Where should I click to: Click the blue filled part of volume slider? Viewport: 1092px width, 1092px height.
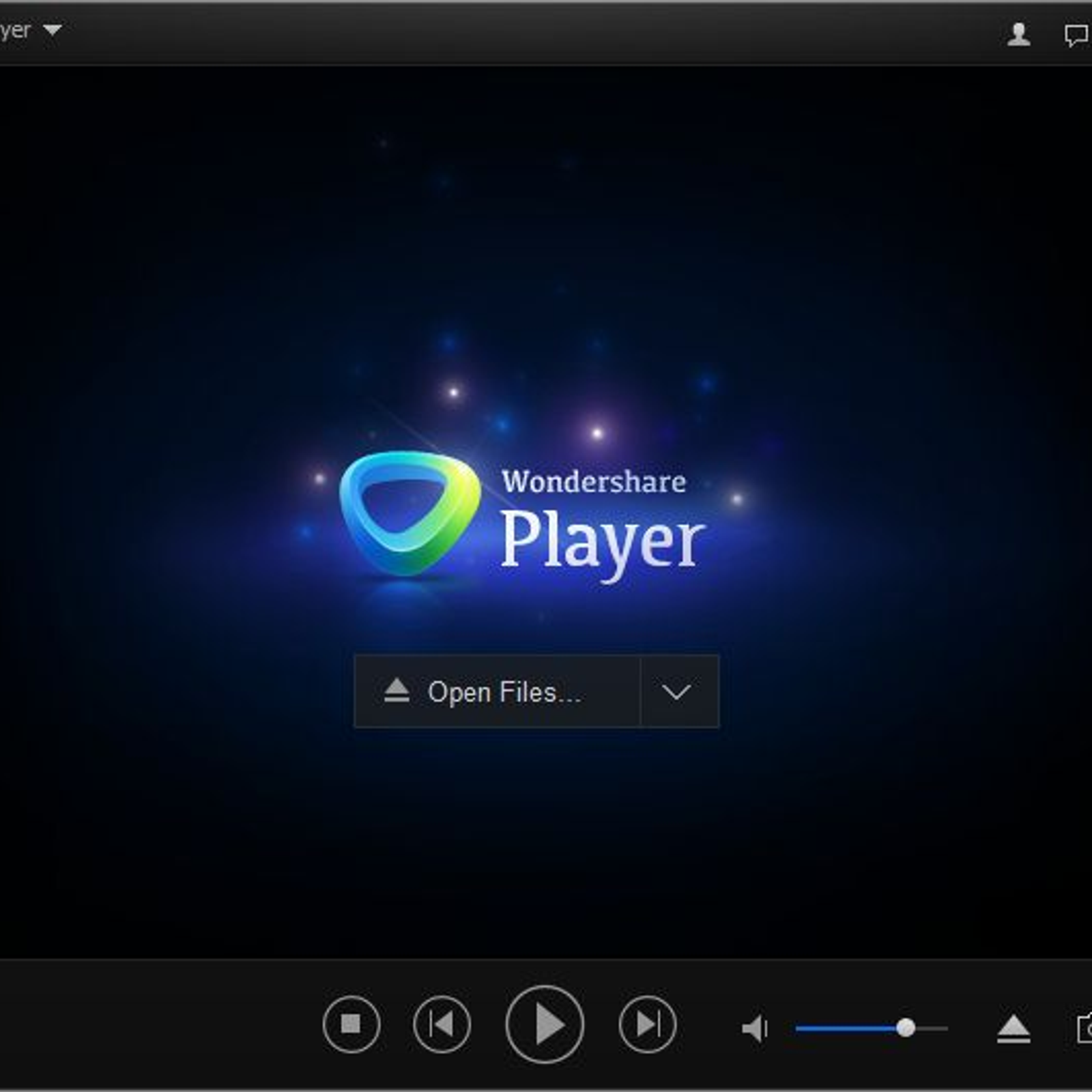click(x=846, y=1028)
